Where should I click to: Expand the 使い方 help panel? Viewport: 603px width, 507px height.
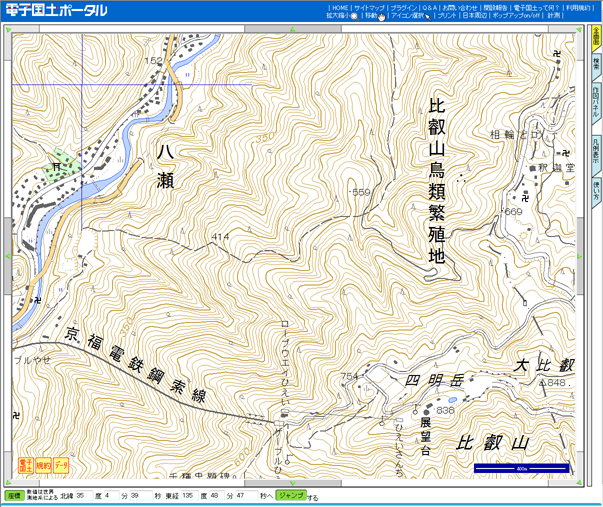point(595,190)
